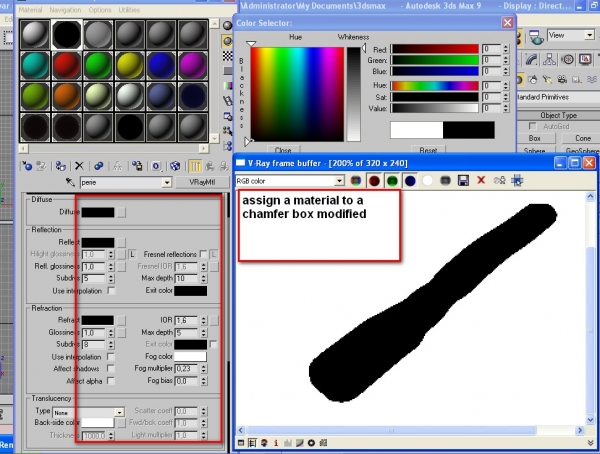Toggle blue channel in V-Ray frame buffer
600x454 pixels.
(x=410, y=181)
